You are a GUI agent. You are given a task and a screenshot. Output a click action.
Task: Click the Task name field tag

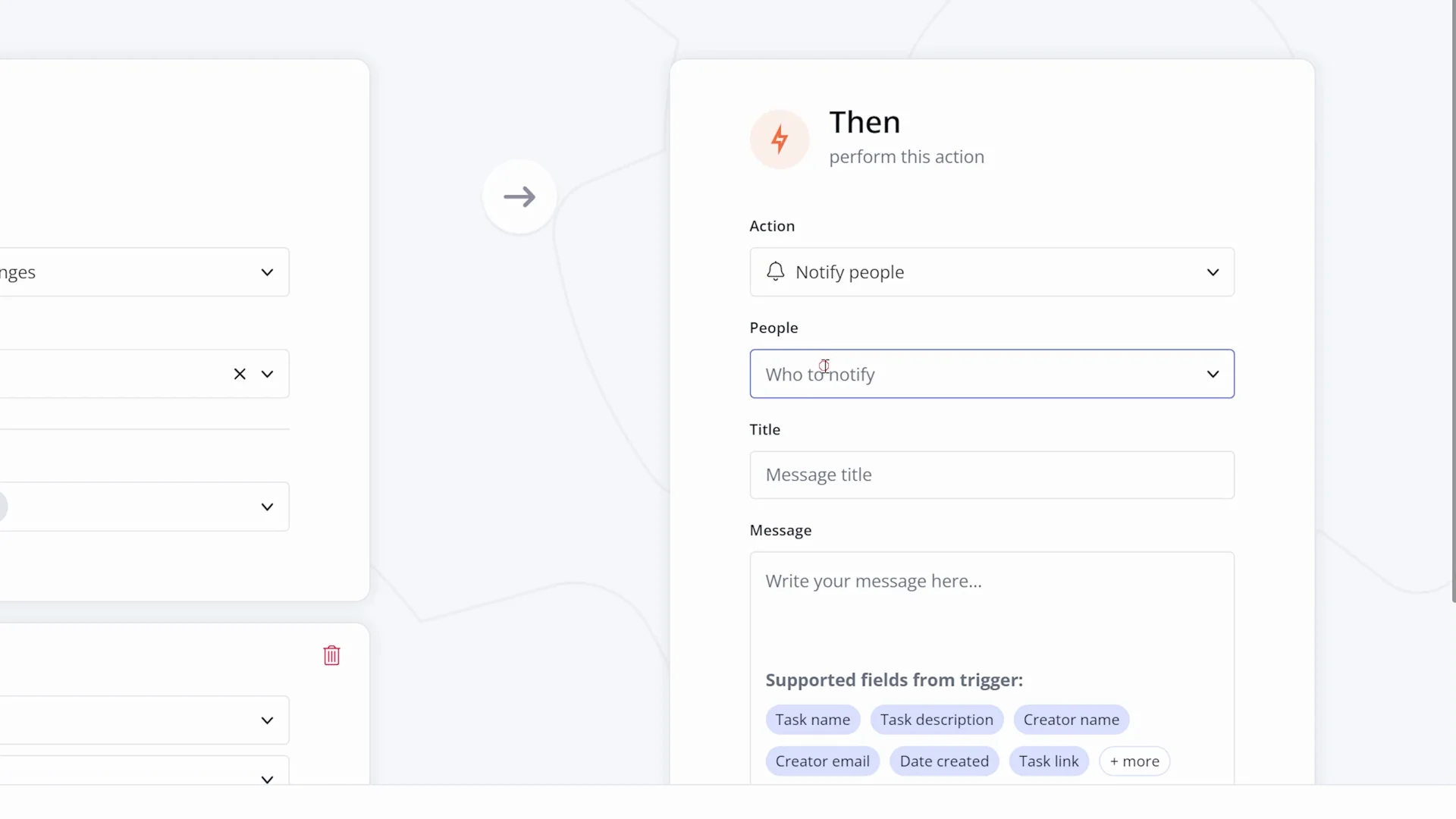click(813, 719)
